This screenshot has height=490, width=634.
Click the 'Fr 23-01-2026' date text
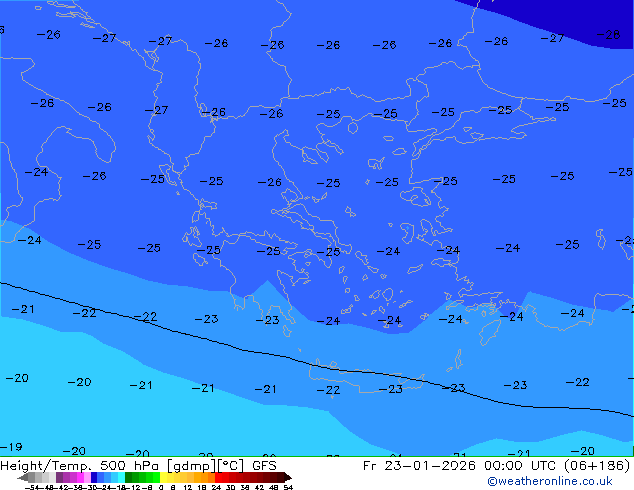tap(419, 466)
